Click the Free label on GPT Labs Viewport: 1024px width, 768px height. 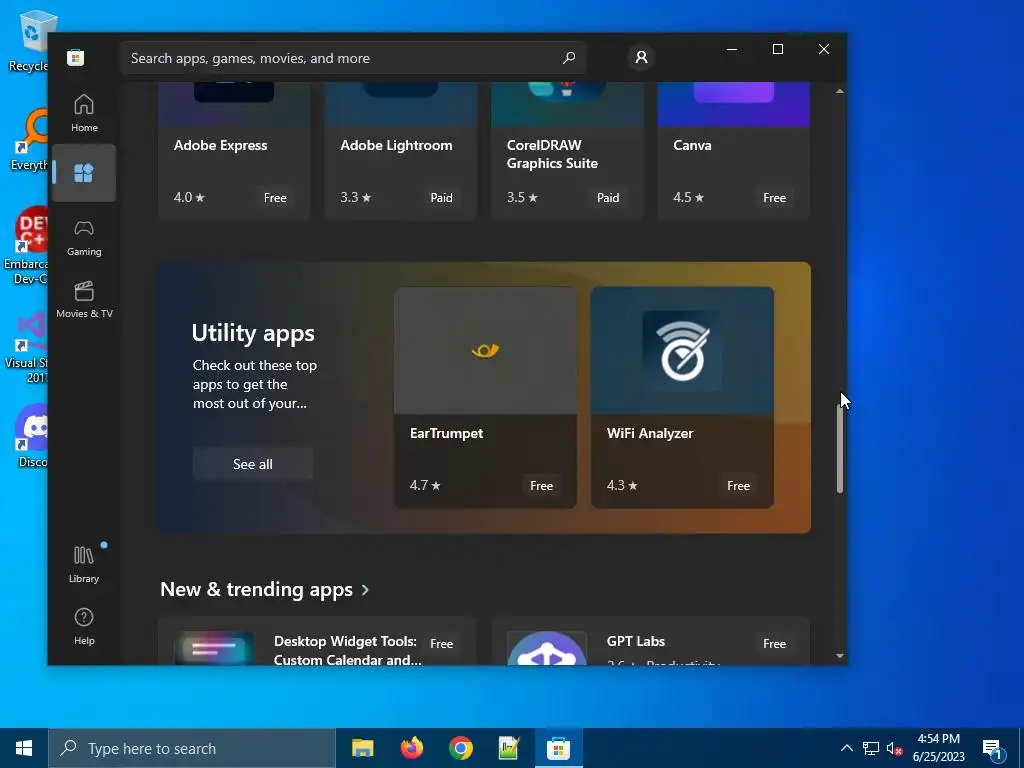[x=775, y=644]
